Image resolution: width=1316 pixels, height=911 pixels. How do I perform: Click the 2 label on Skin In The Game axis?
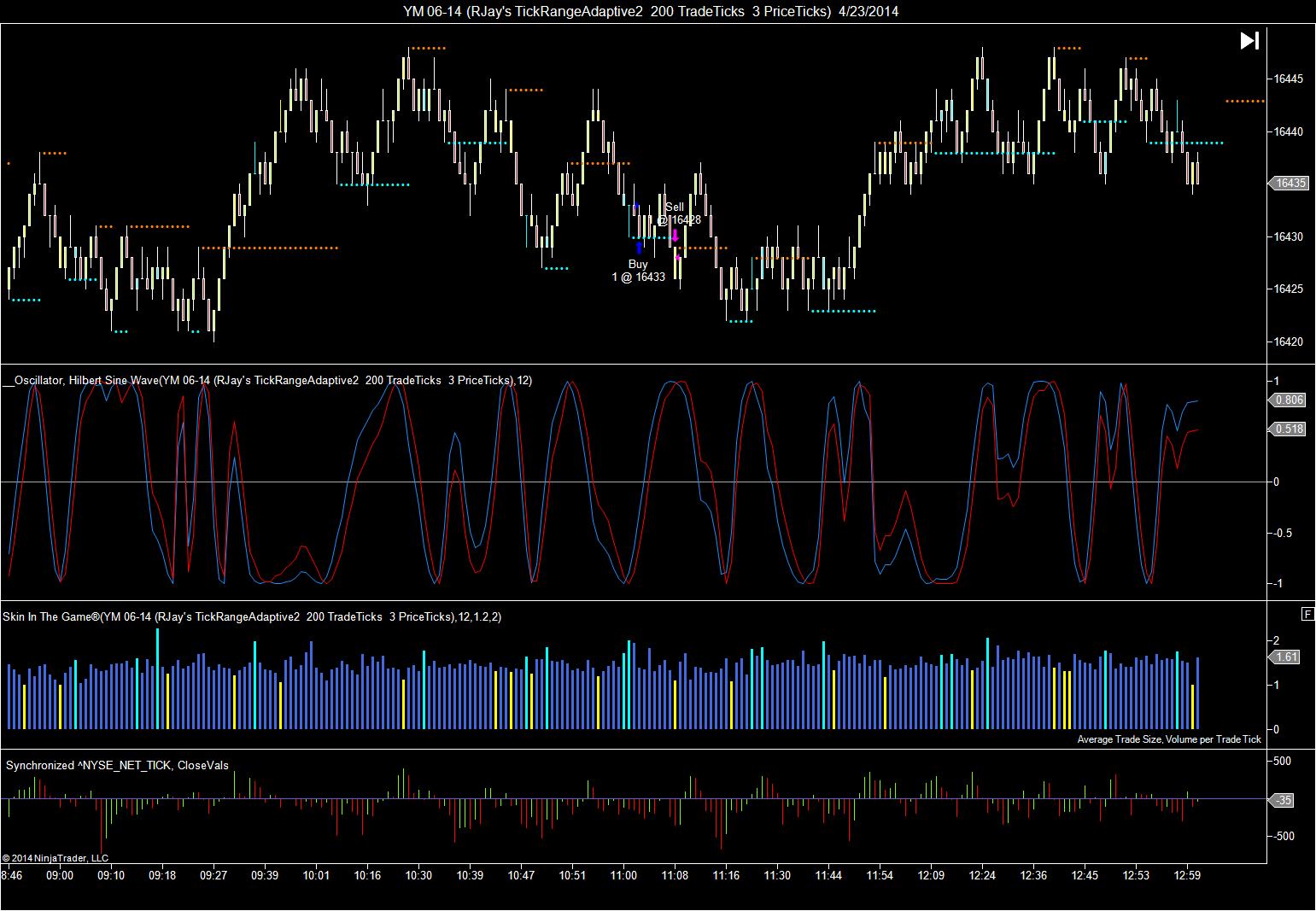coord(1276,640)
